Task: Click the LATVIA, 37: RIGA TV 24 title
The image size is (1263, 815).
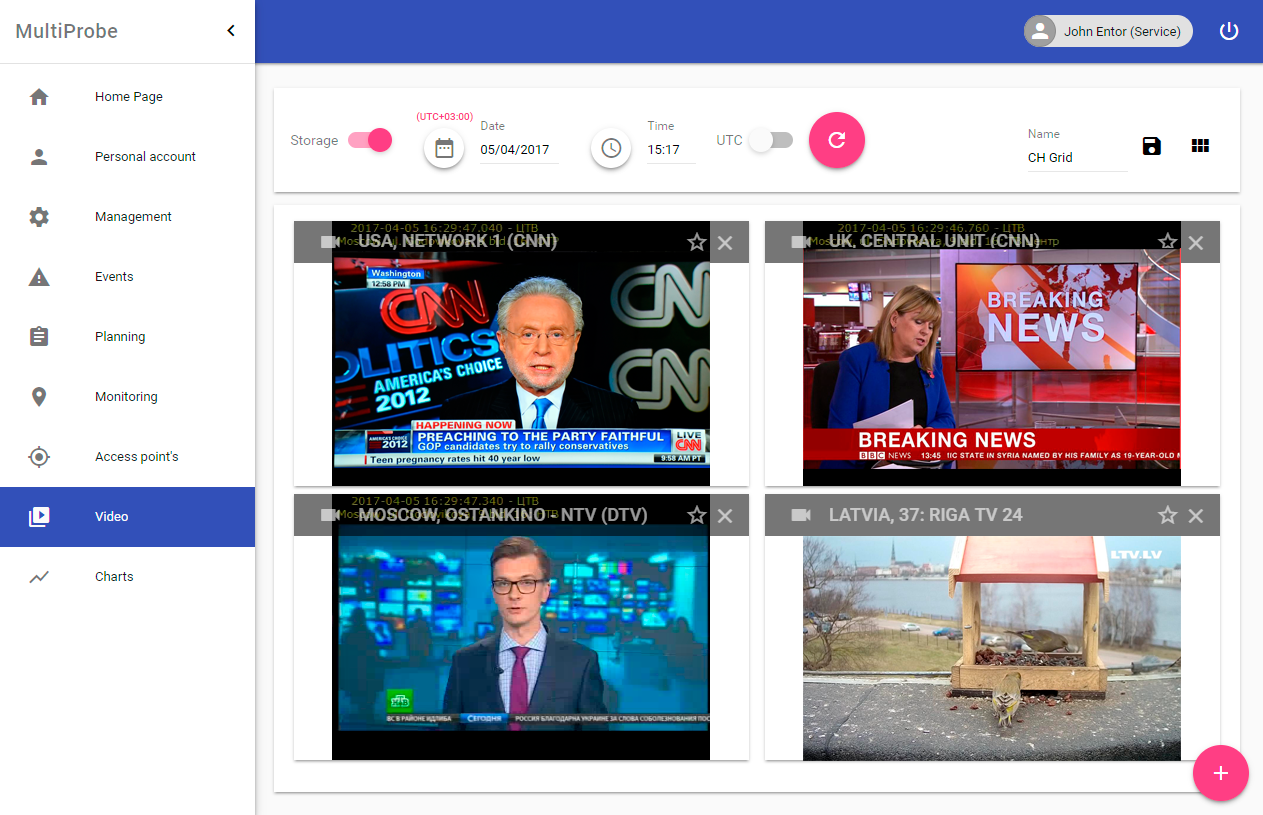Action: click(926, 515)
